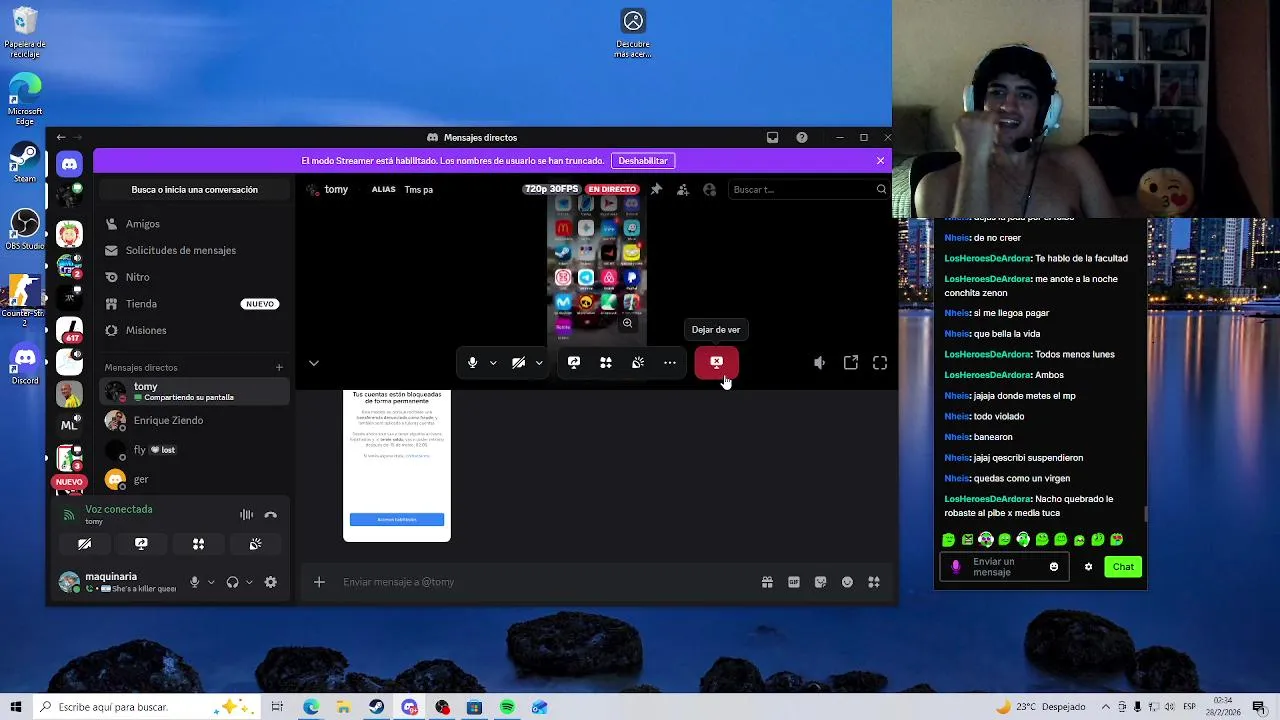Screen dimensions: 1280x720
Task: Open soundboard button in voice panel
Action: pyautogui.click(x=255, y=544)
